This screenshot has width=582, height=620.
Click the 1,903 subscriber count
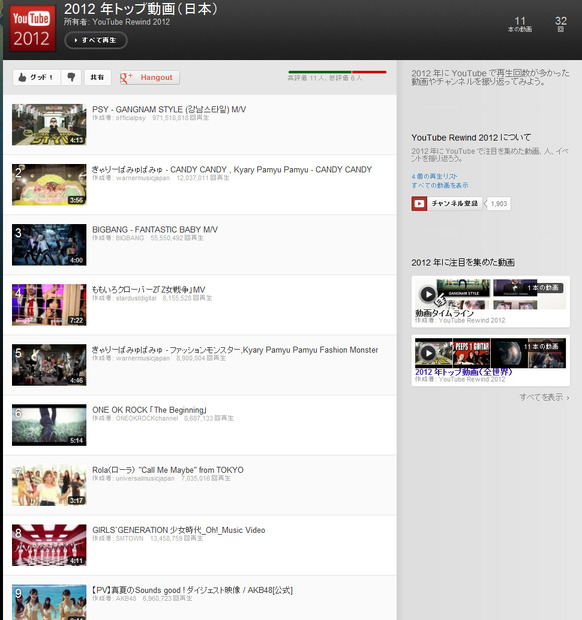click(x=499, y=204)
